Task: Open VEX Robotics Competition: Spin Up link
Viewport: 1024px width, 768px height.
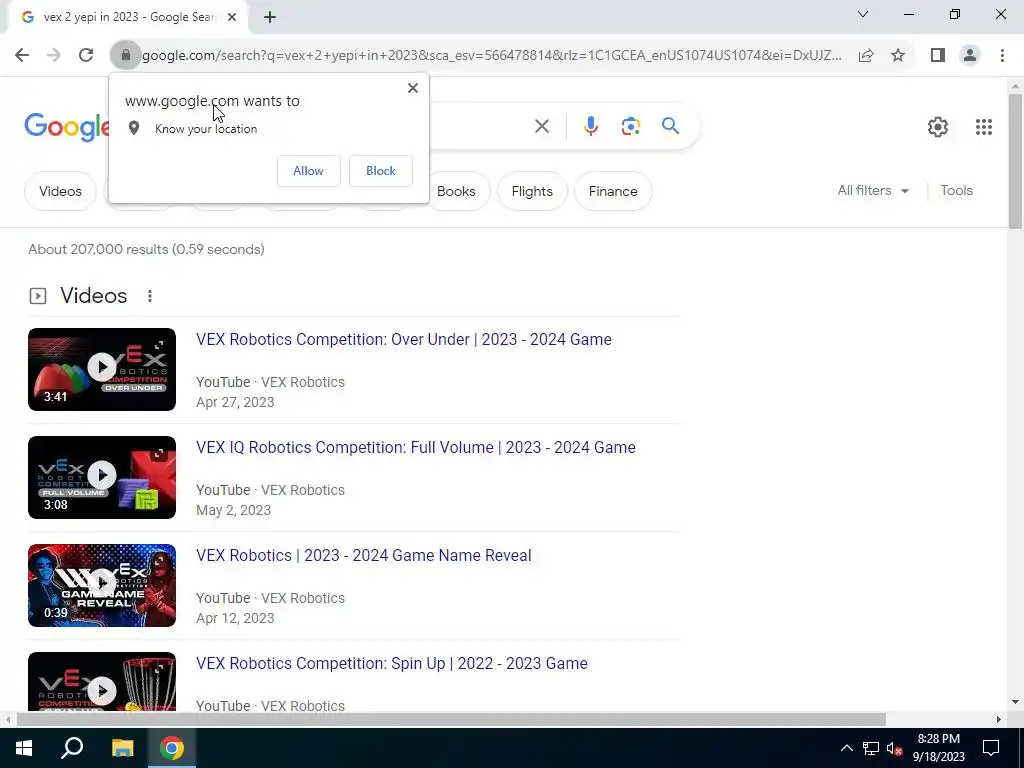Action: click(392, 664)
